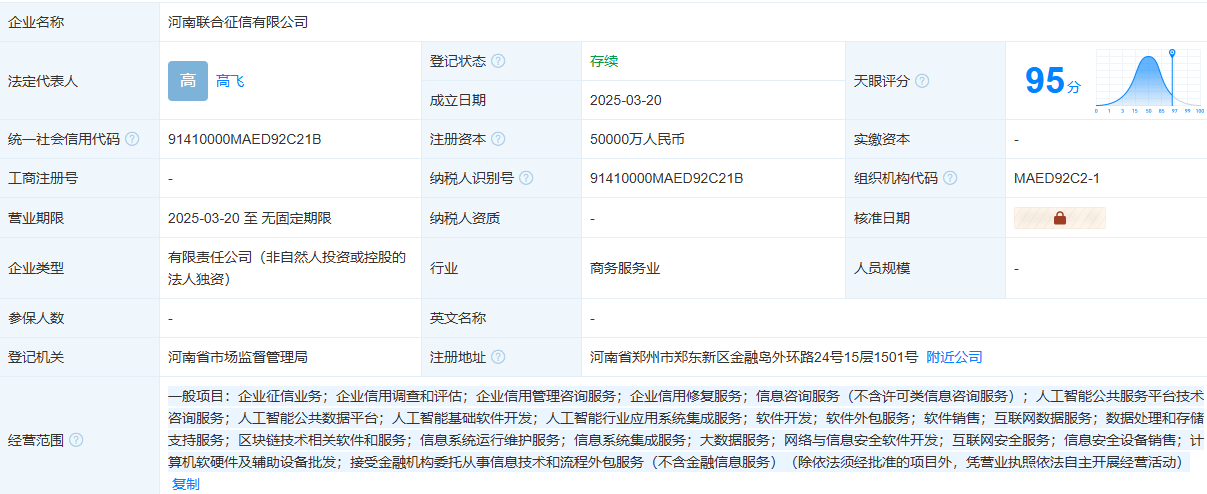Click help icon next to 天眼评分

[x=922, y=81]
